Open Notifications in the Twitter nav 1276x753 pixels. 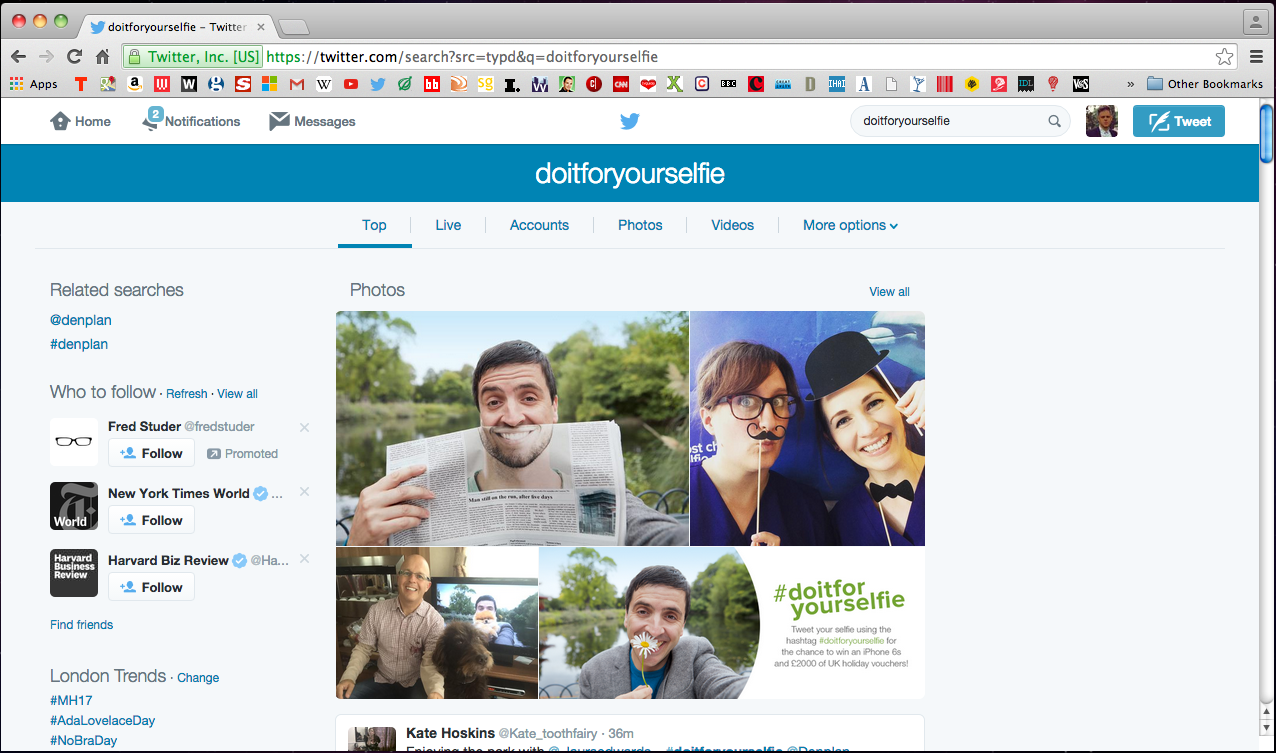191,121
